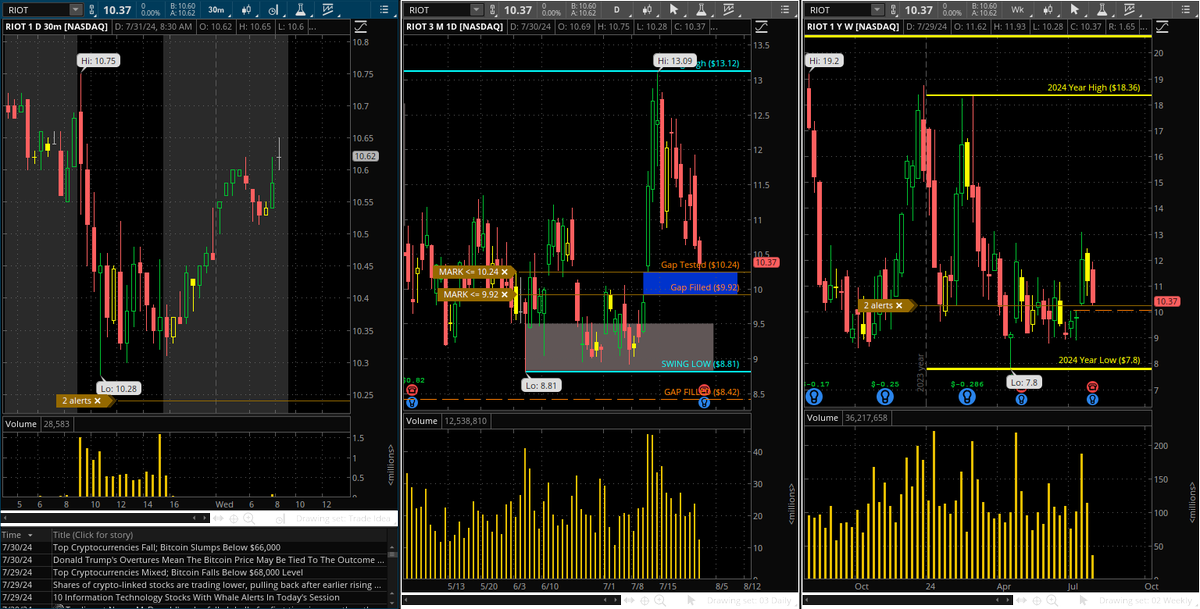Image resolution: width=1200 pixels, height=609 pixels.
Task: Open symbol dropdown arrow in left 30m chart
Action: [x=76, y=10]
